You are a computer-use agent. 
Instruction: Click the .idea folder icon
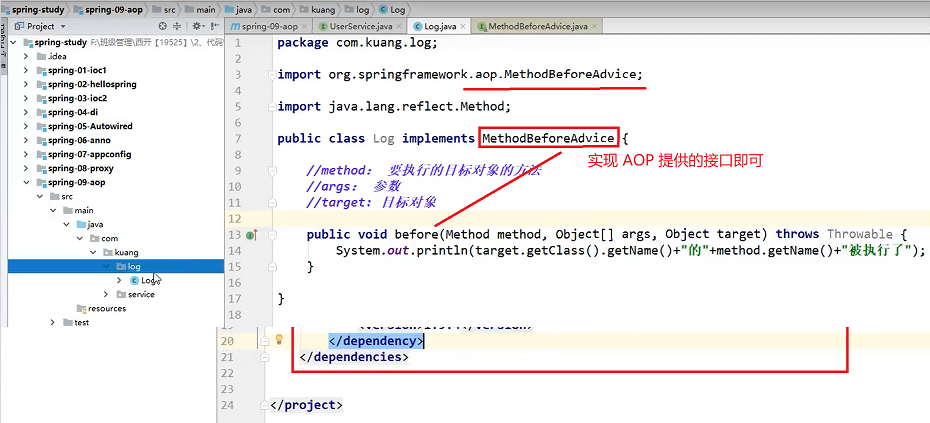41,56
